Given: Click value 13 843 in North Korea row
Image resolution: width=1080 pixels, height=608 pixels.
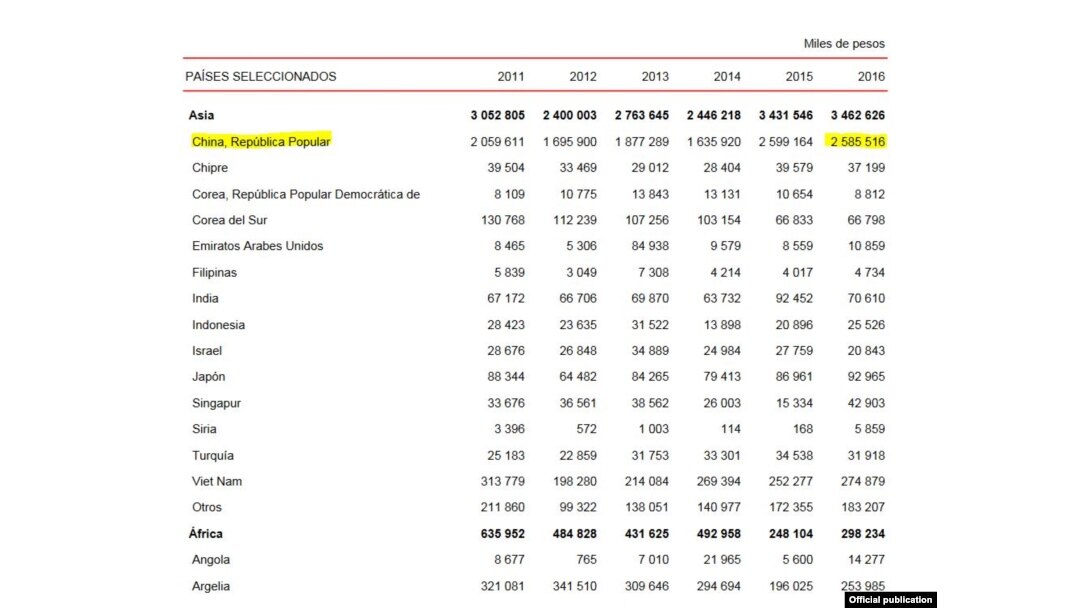Looking at the screenshot, I should pyautogui.click(x=650, y=194).
